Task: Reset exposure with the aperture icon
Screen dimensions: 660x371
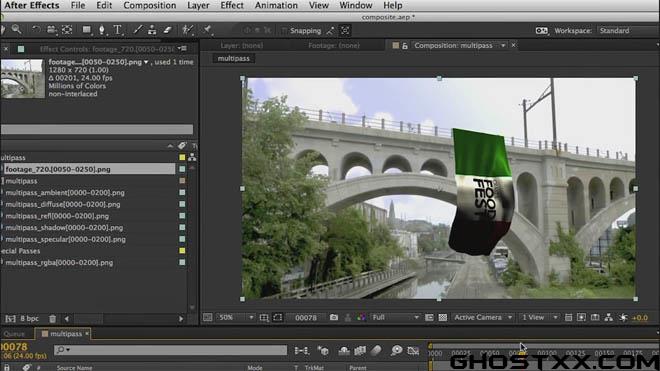Action: coord(623,318)
